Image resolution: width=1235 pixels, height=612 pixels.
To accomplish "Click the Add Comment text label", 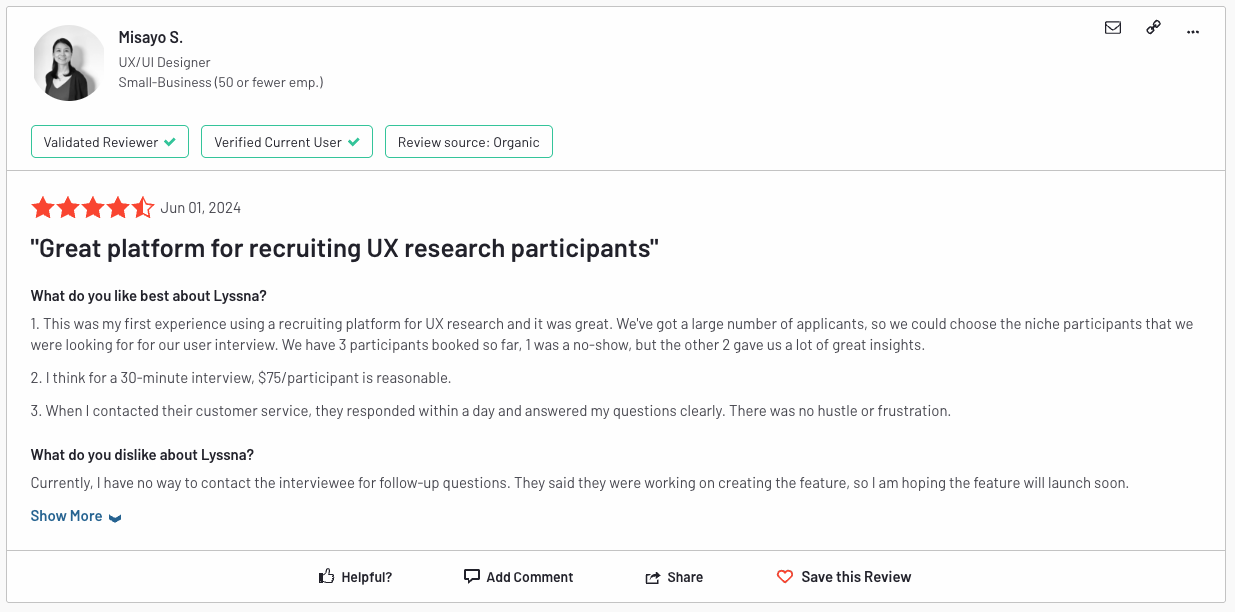I will [x=529, y=577].
